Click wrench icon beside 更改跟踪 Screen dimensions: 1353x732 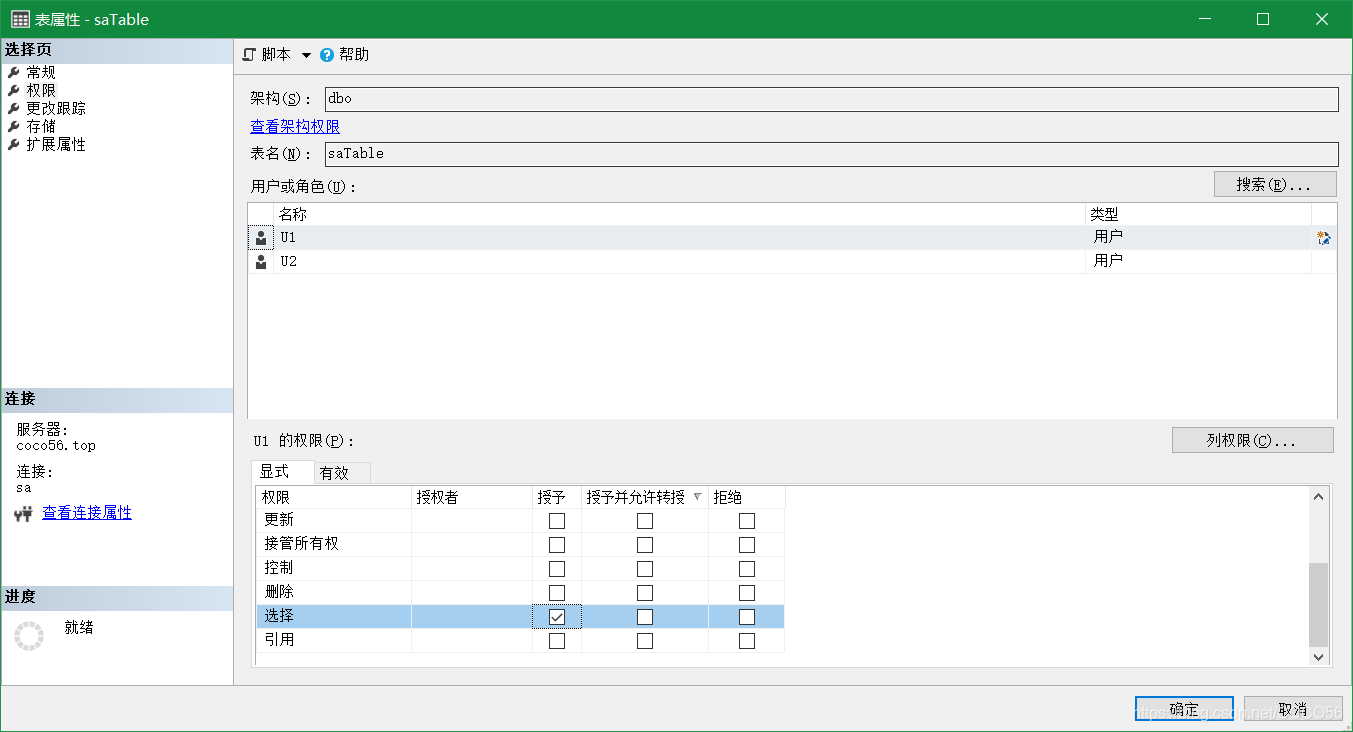[x=13, y=109]
